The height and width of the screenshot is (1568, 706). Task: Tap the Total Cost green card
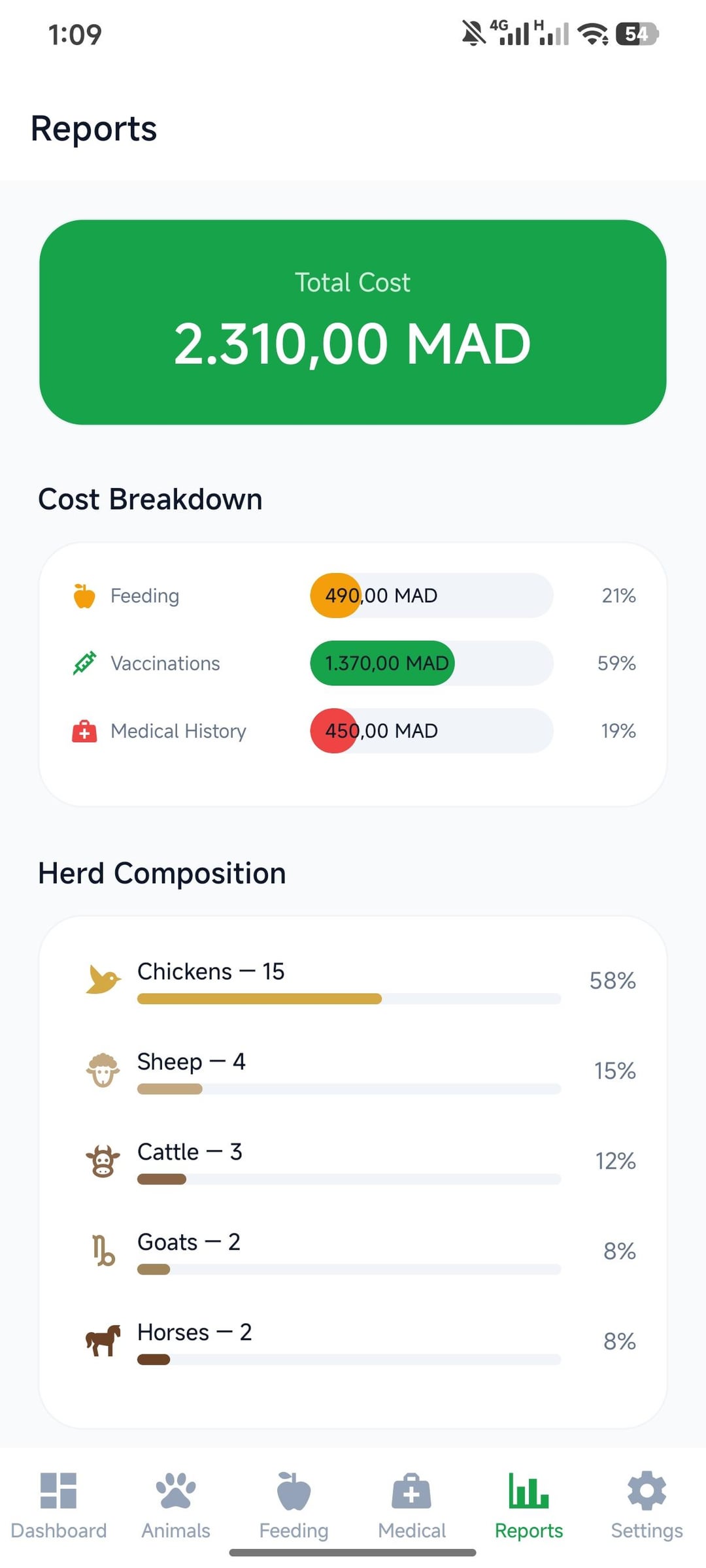pos(353,322)
